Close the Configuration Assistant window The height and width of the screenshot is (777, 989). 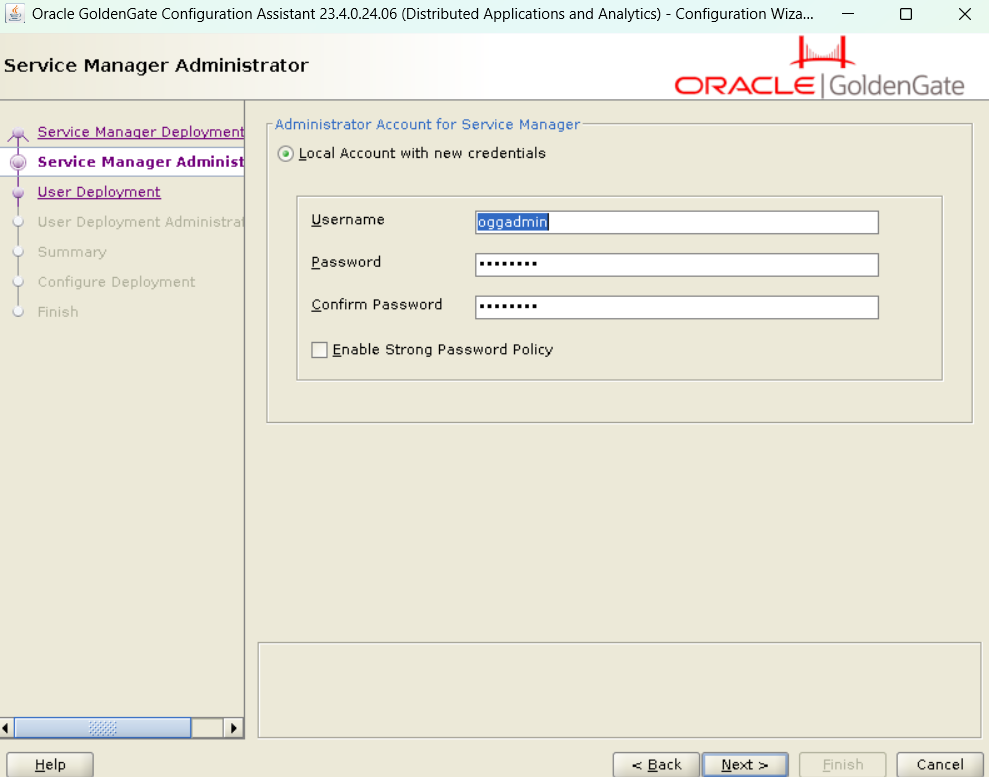tap(965, 14)
